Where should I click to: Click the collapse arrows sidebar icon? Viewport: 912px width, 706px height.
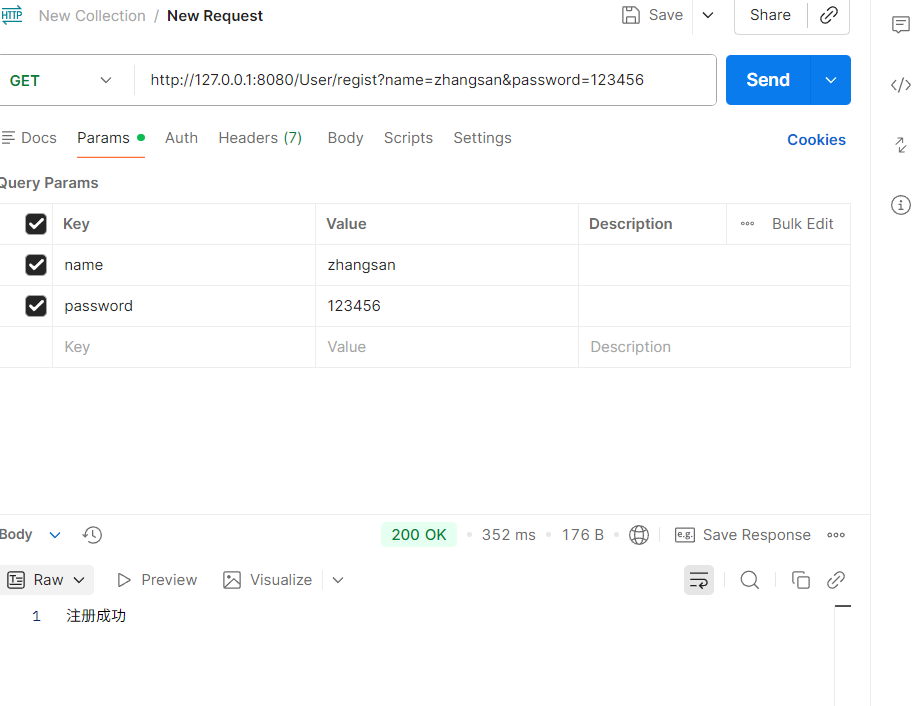[x=900, y=145]
